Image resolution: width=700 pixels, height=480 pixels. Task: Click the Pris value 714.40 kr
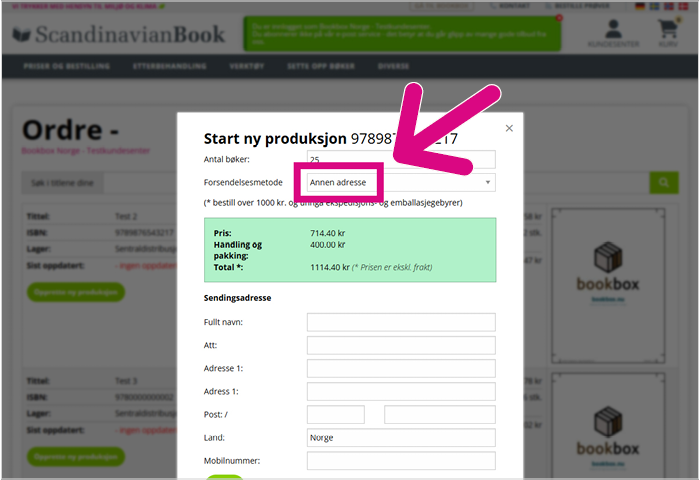pos(328,233)
